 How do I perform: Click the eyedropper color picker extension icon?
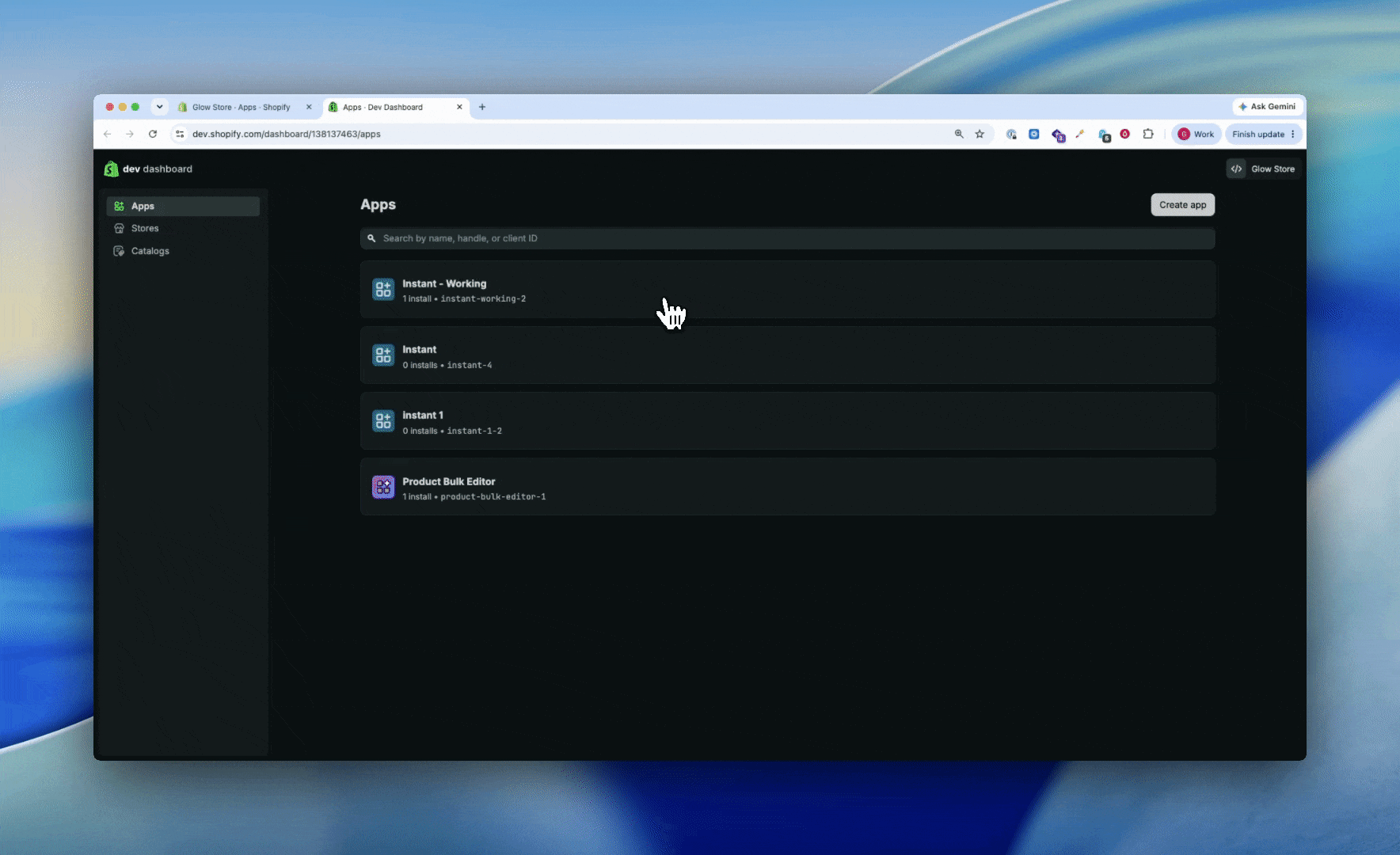1079,135
